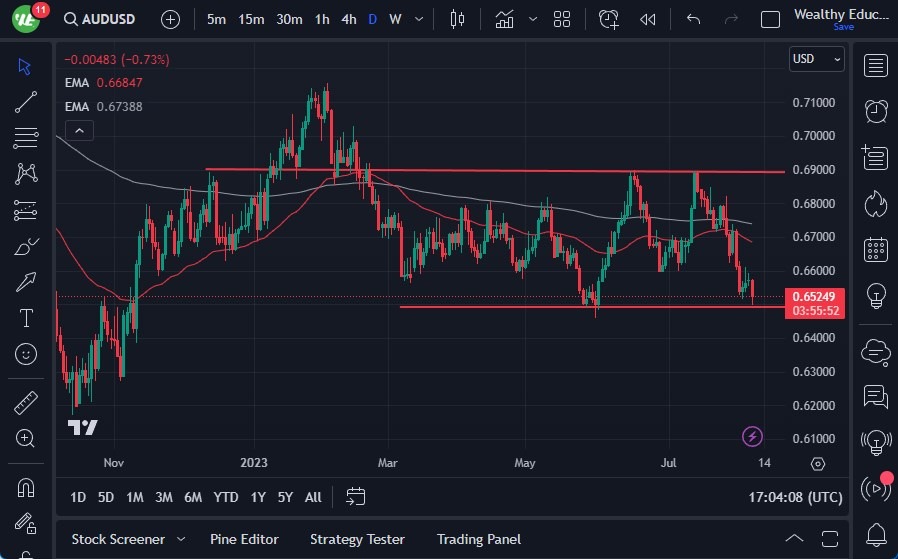Click the candlestick chart style icon
This screenshot has height=559, width=898.
(x=458, y=19)
